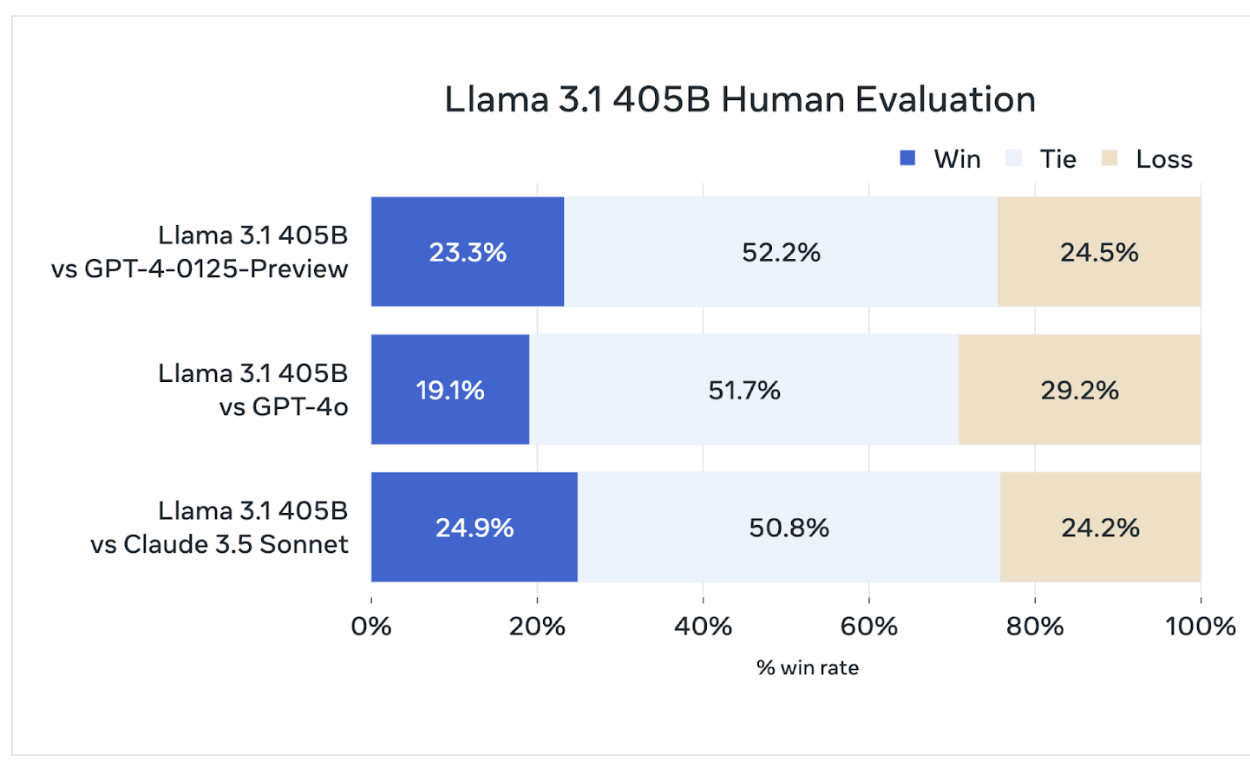Click the vs GPT-4-0125-Preview row label
This screenshot has height=774, width=1250.
200,269
